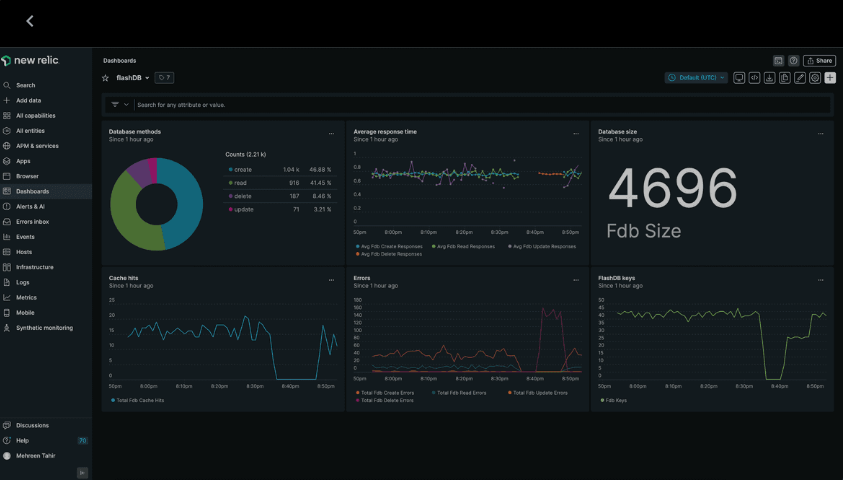Toggle the create row in pie legend
This screenshot has width=843, height=481.
tap(280, 170)
